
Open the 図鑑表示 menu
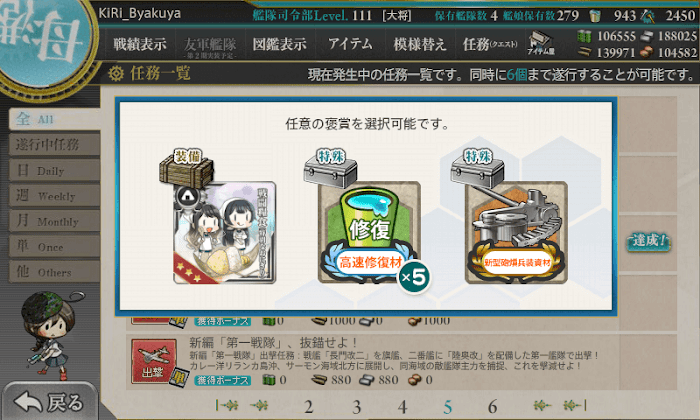coord(279,44)
